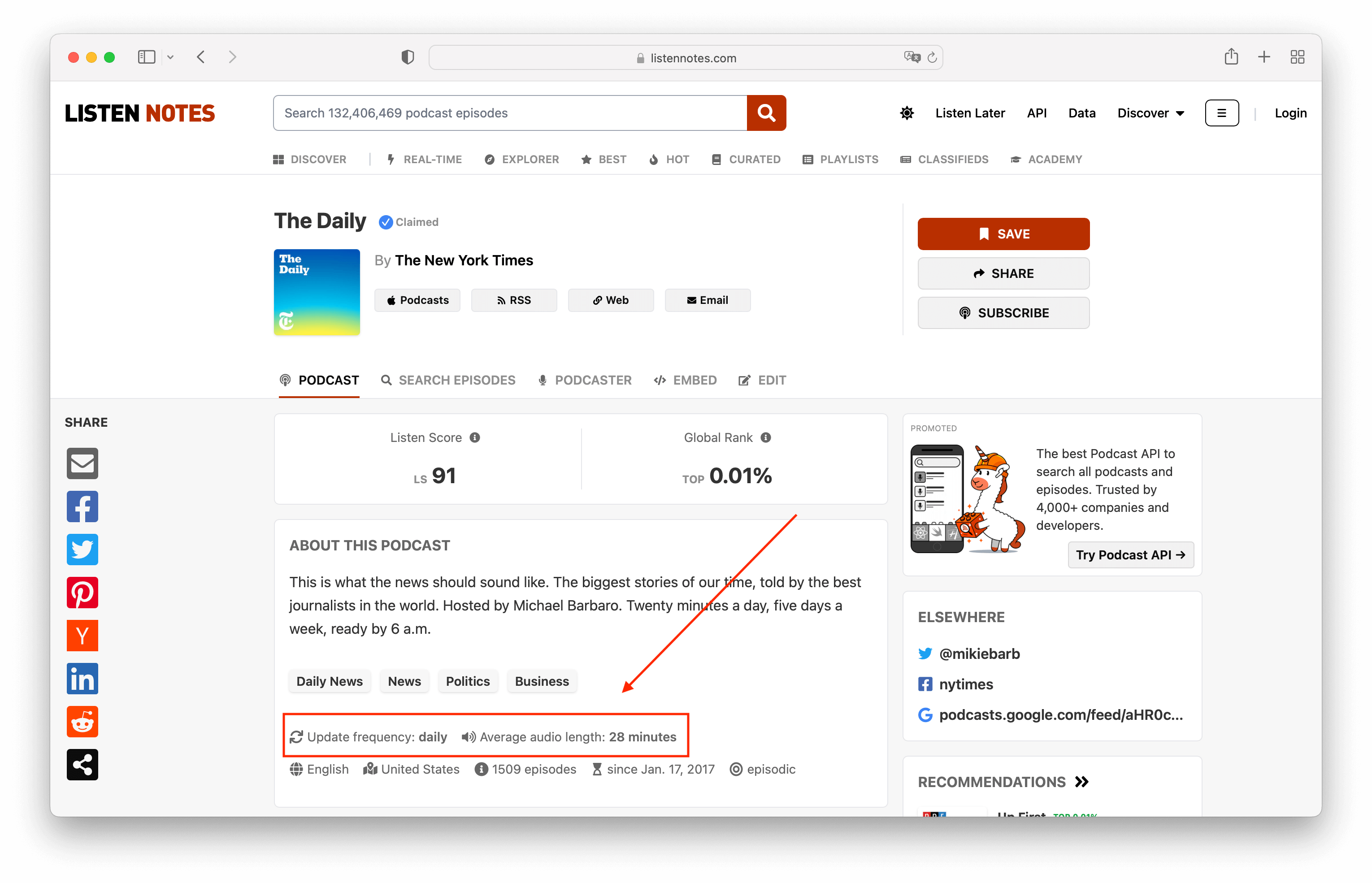Open the Google Podcasts feed link
The height and width of the screenshot is (883, 1372).
pyautogui.click(x=1060, y=714)
